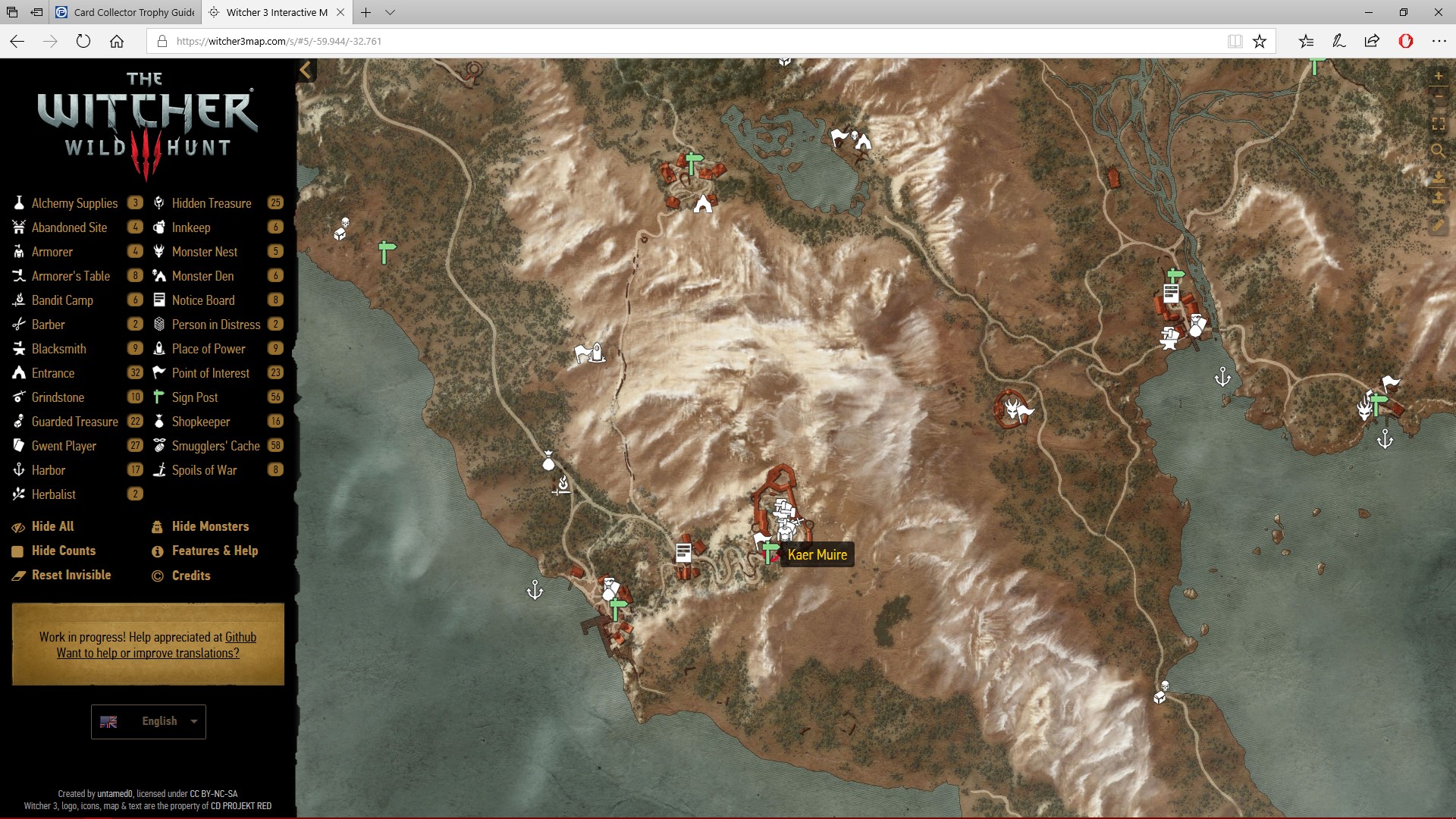Toggle Hidden Treasure marker visibility

pos(211,203)
